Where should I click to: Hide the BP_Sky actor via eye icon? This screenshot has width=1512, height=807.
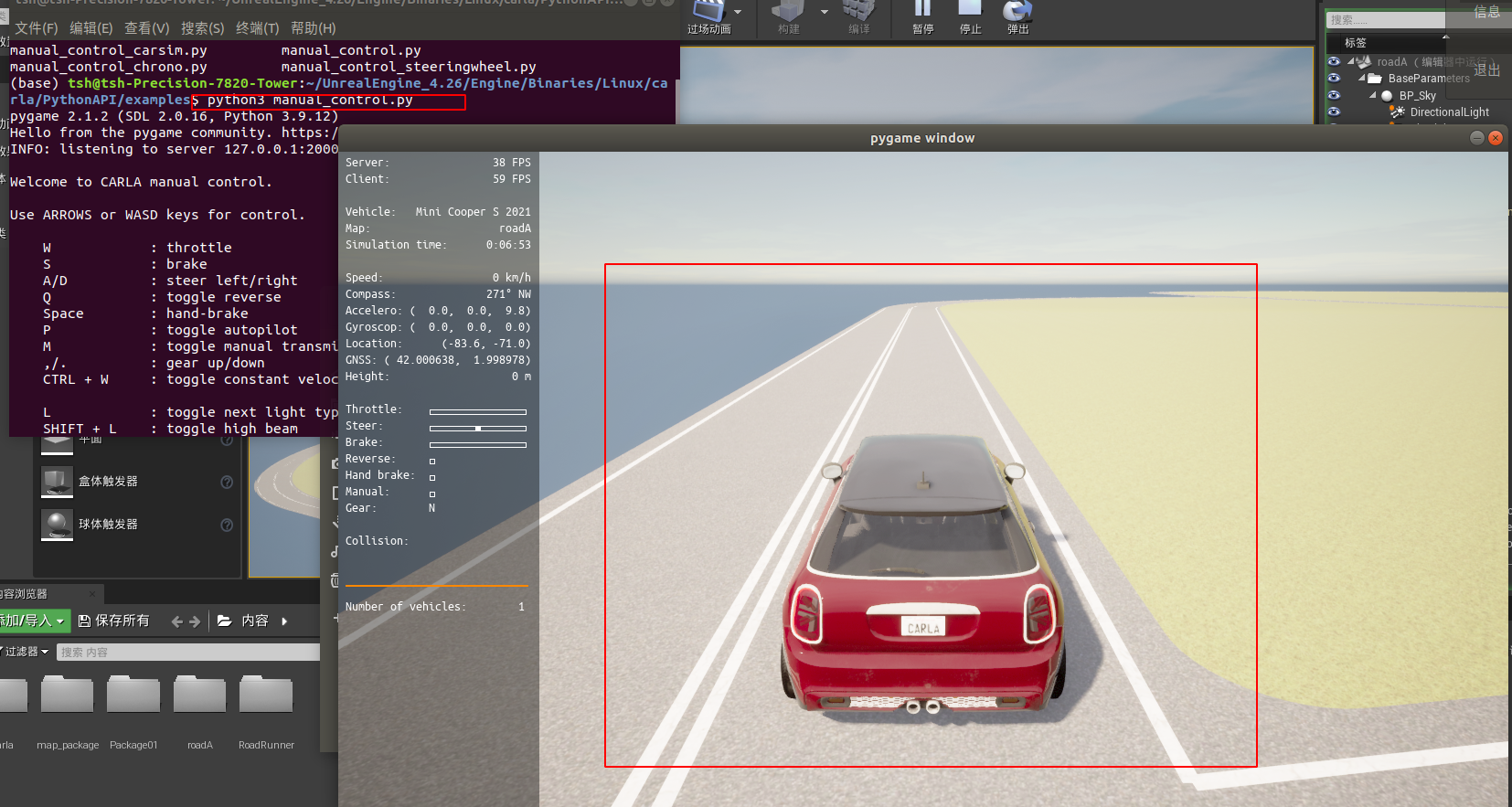(1334, 95)
